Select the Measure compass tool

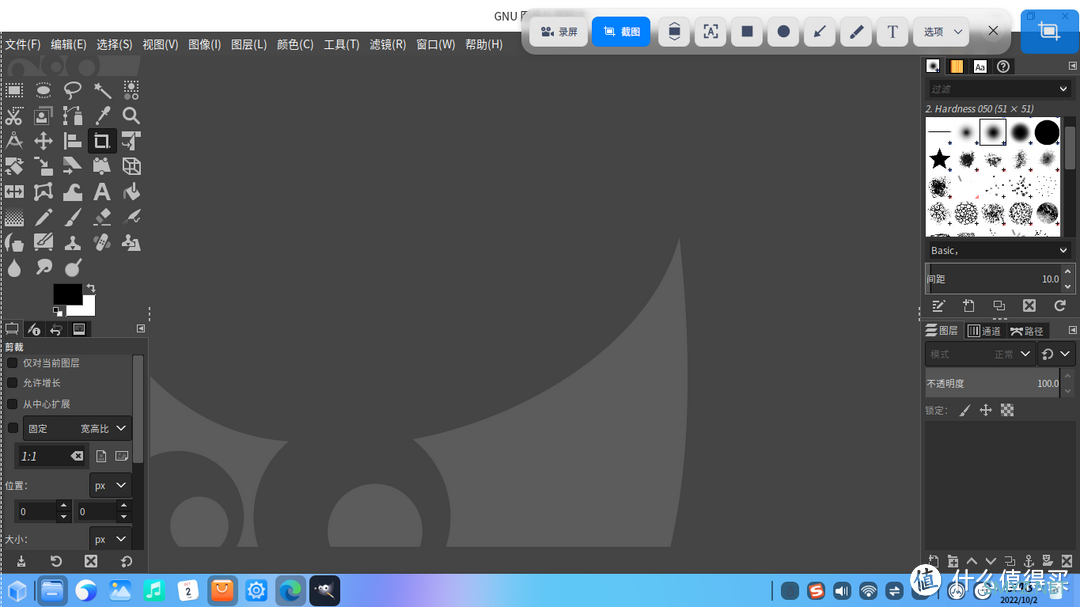pyautogui.click(x=14, y=141)
